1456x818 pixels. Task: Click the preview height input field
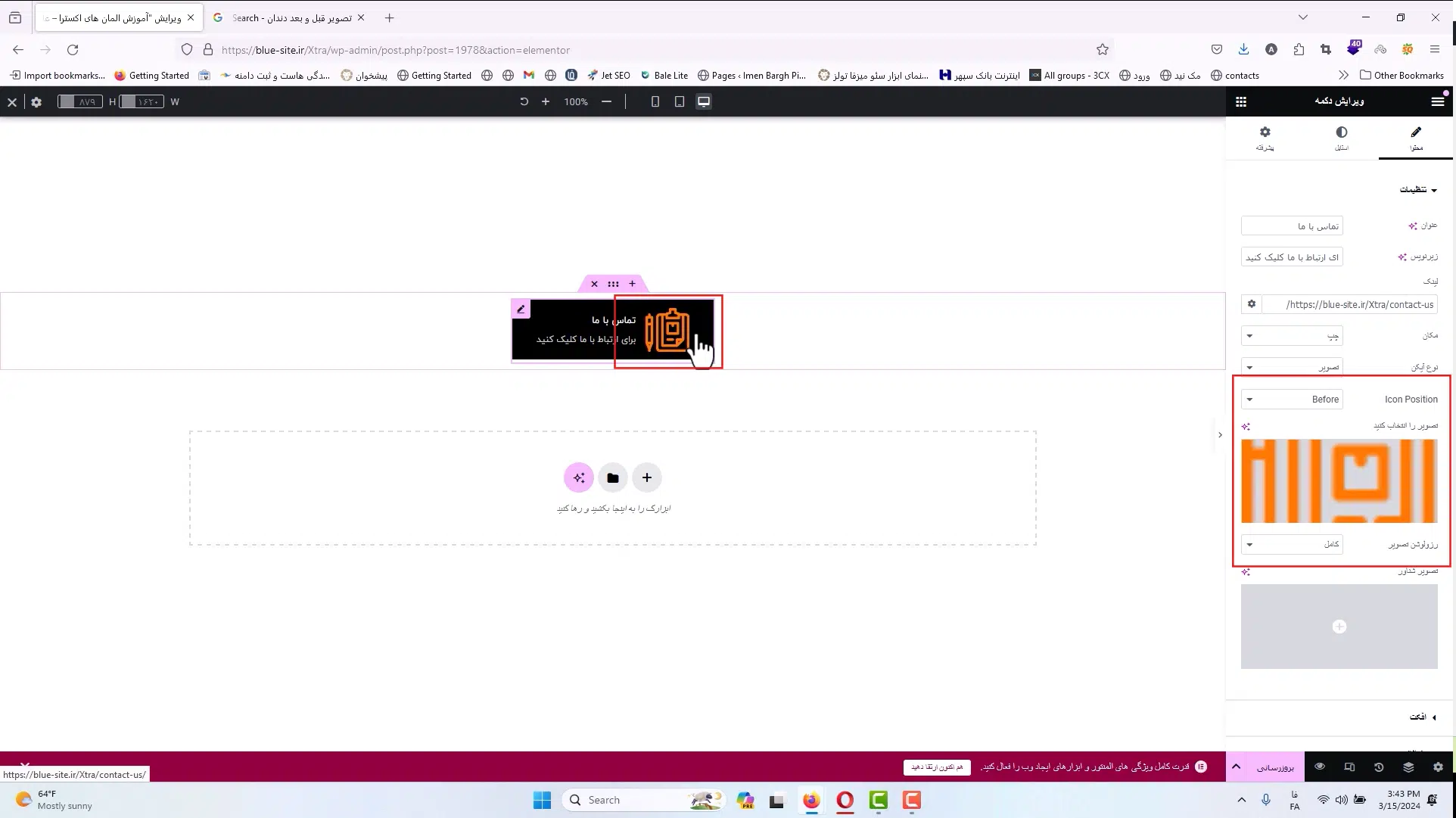click(x=80, y=102)
